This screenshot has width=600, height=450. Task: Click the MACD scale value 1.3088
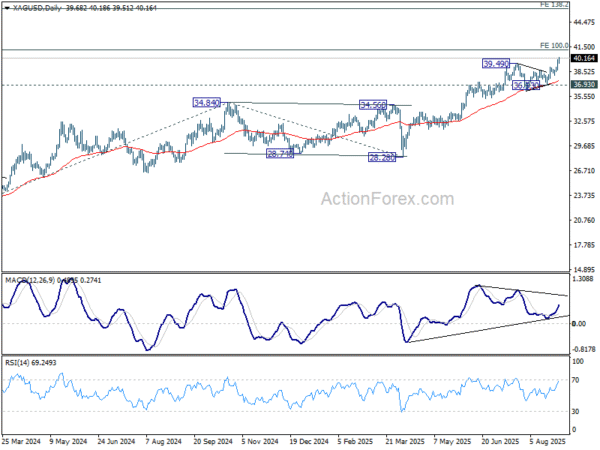point(583,279)
